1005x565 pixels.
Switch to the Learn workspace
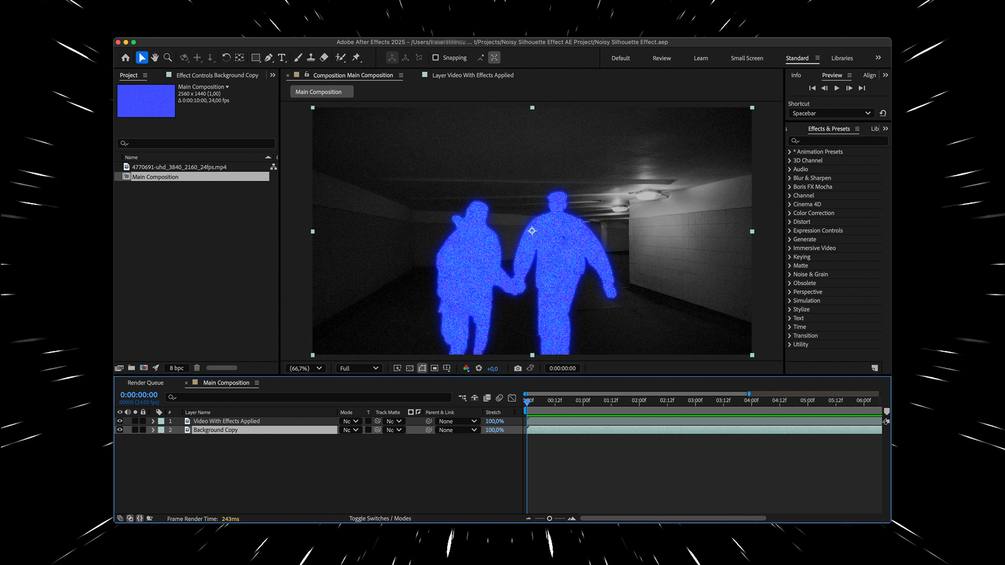(701, 58)
